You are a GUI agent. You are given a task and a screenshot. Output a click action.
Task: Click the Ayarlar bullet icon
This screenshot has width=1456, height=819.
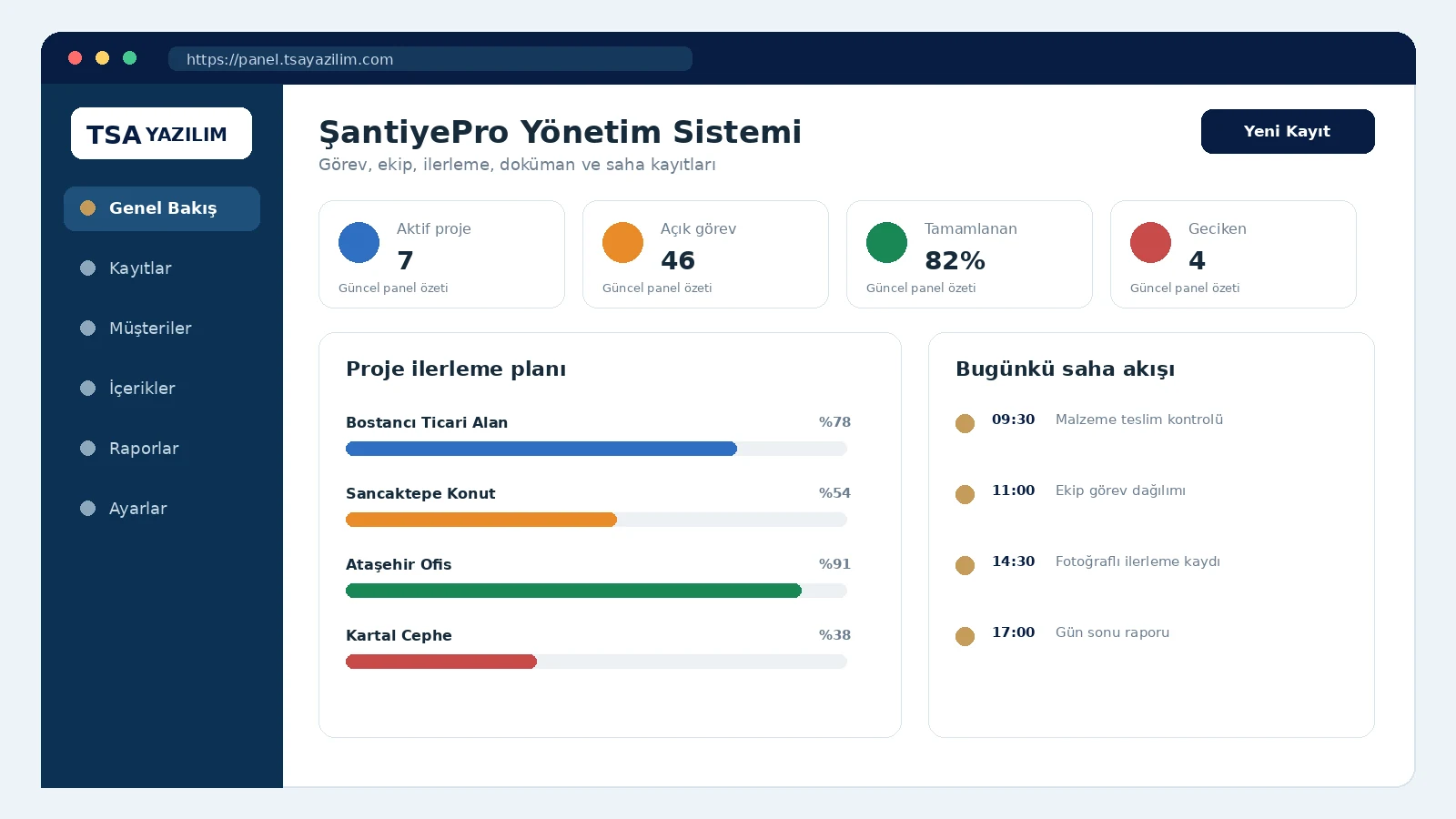point(87,508)
